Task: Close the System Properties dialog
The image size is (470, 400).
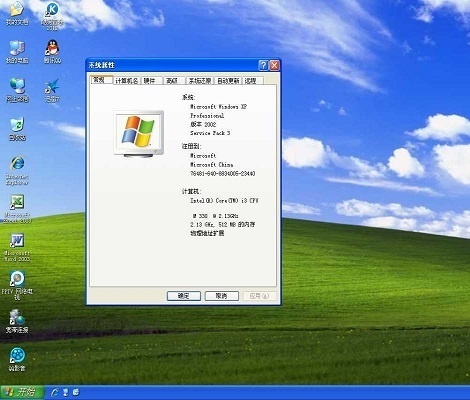Action: tap(274, 65)
